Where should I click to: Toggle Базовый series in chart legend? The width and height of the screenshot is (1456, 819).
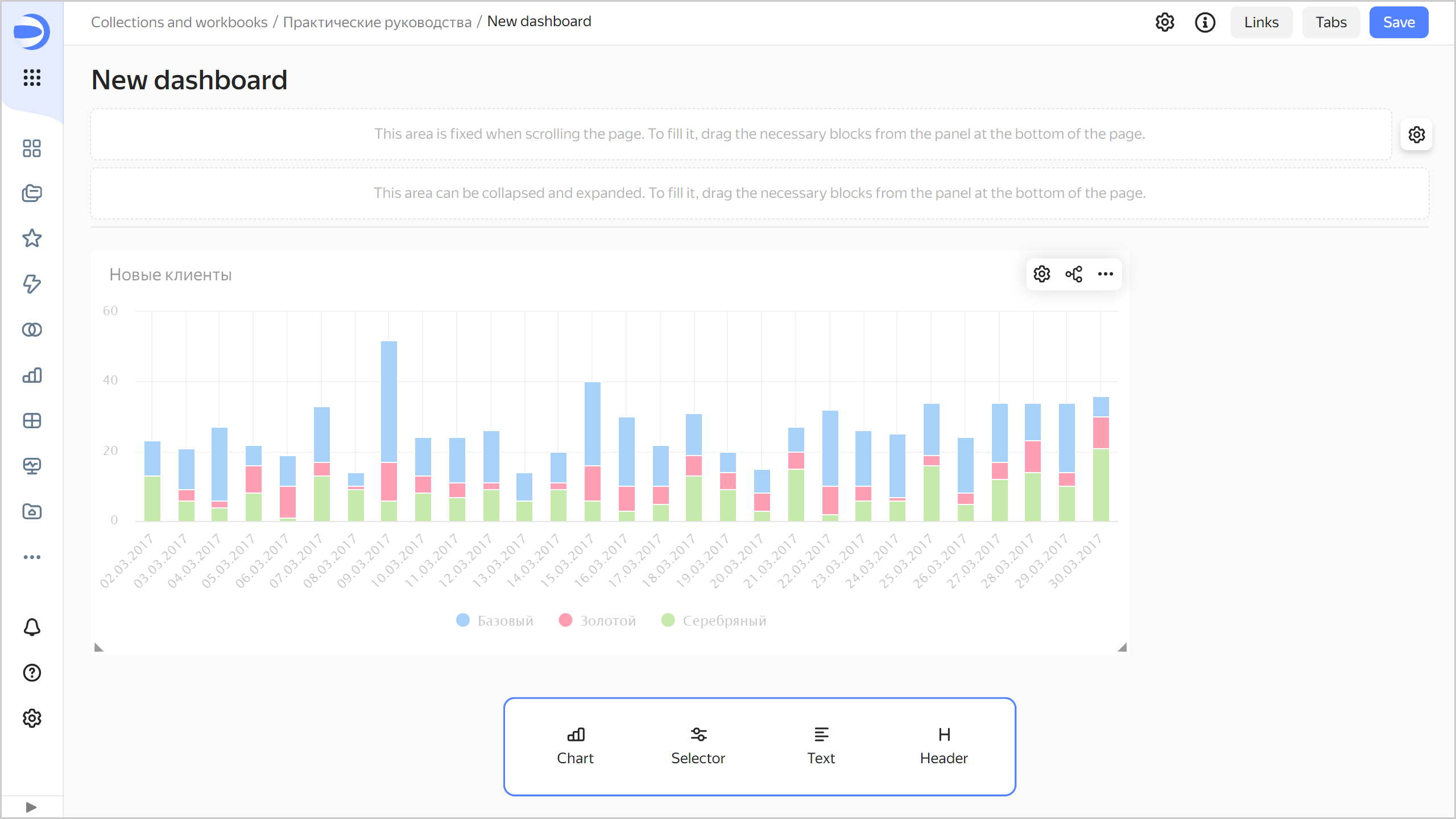(495, 621)
